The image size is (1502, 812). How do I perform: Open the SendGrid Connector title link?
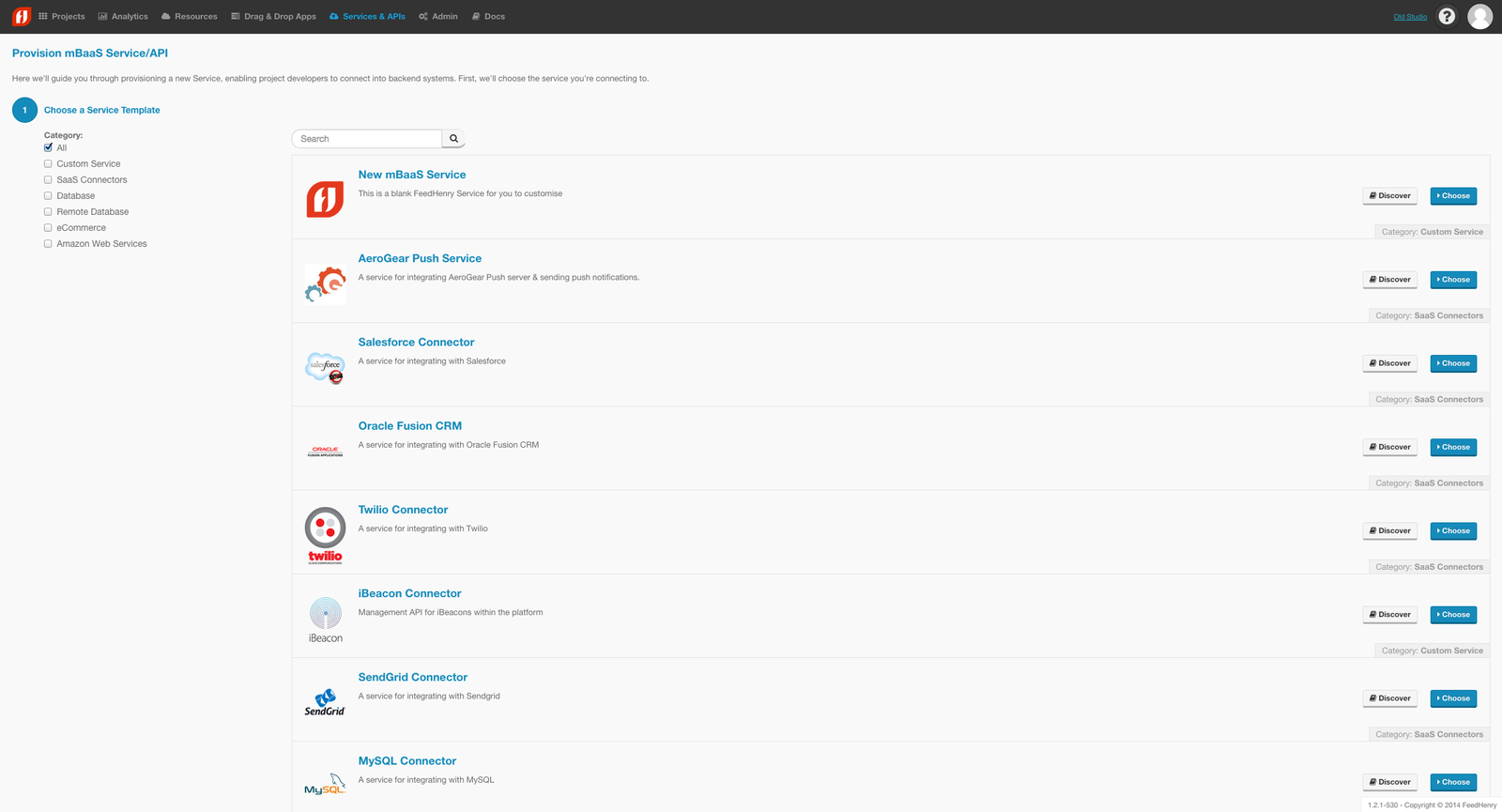click(412, 677)
